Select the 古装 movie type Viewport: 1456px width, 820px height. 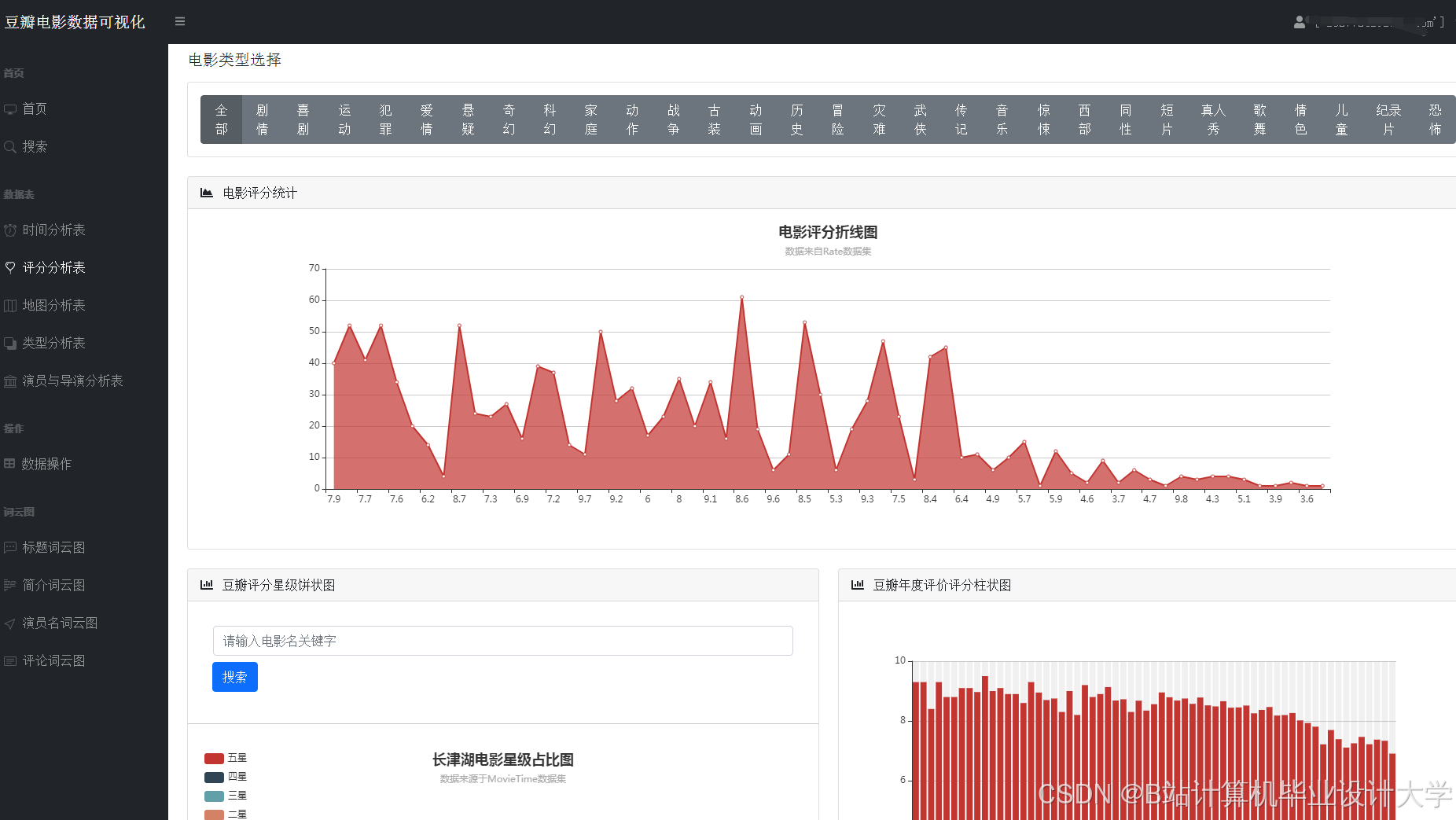click(x=715, y=120)
